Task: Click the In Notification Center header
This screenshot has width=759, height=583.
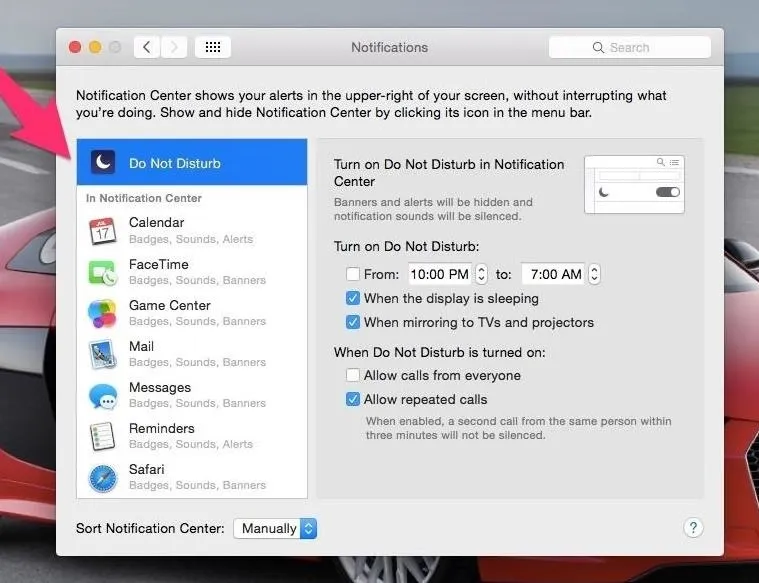Action: pyautogui.click(x=144, y=198)
